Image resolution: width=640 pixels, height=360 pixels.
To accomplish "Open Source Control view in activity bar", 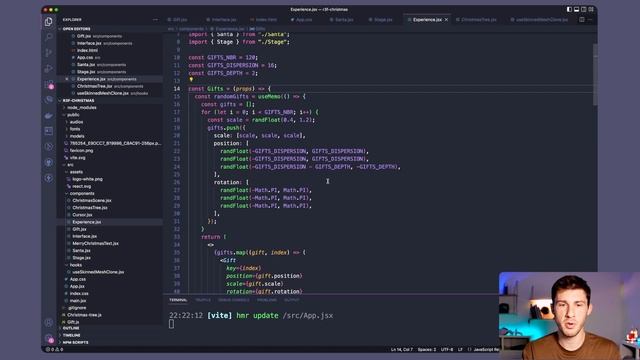I will point(49,53).
